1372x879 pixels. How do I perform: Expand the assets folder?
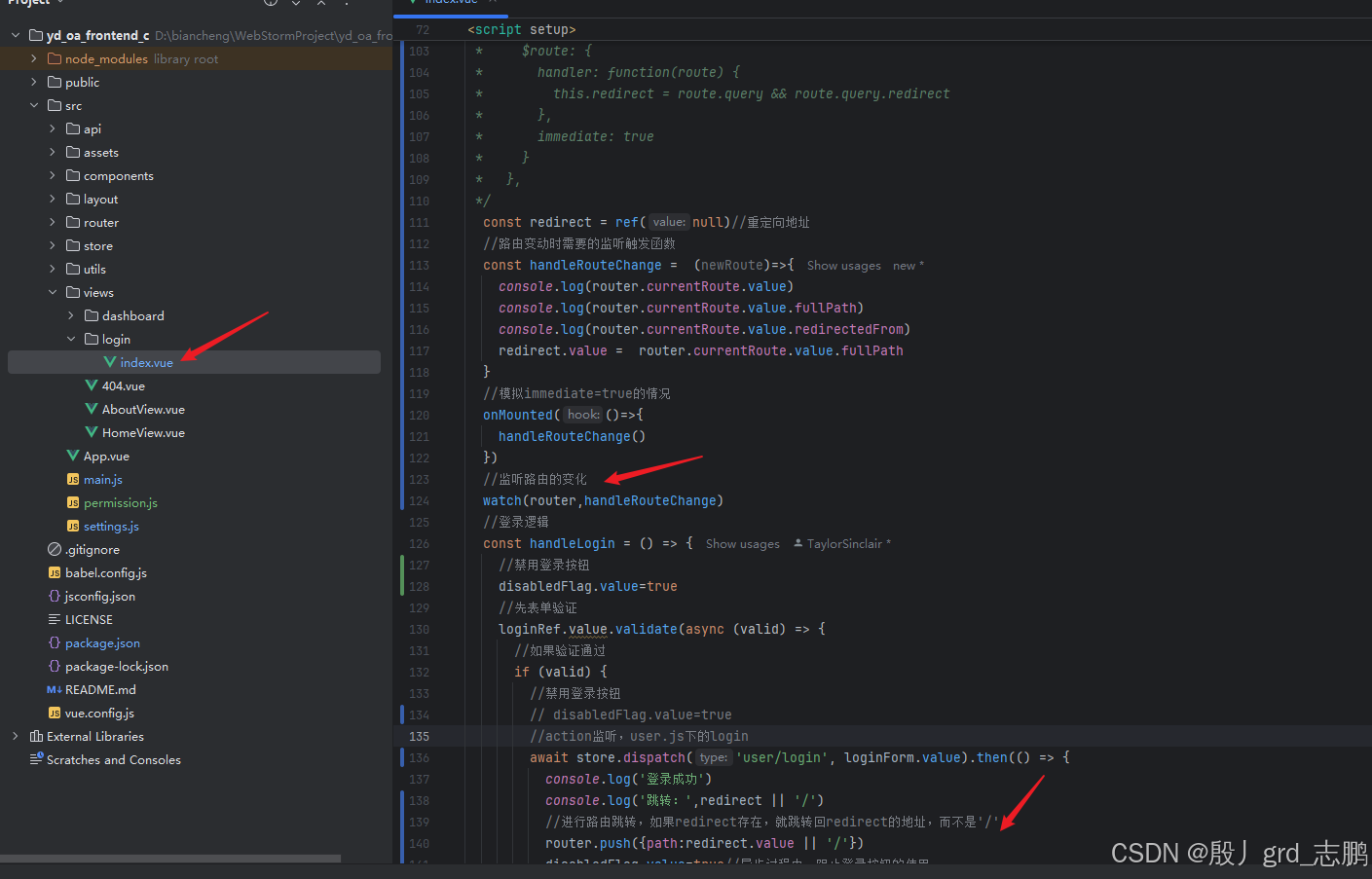point(53,153)
